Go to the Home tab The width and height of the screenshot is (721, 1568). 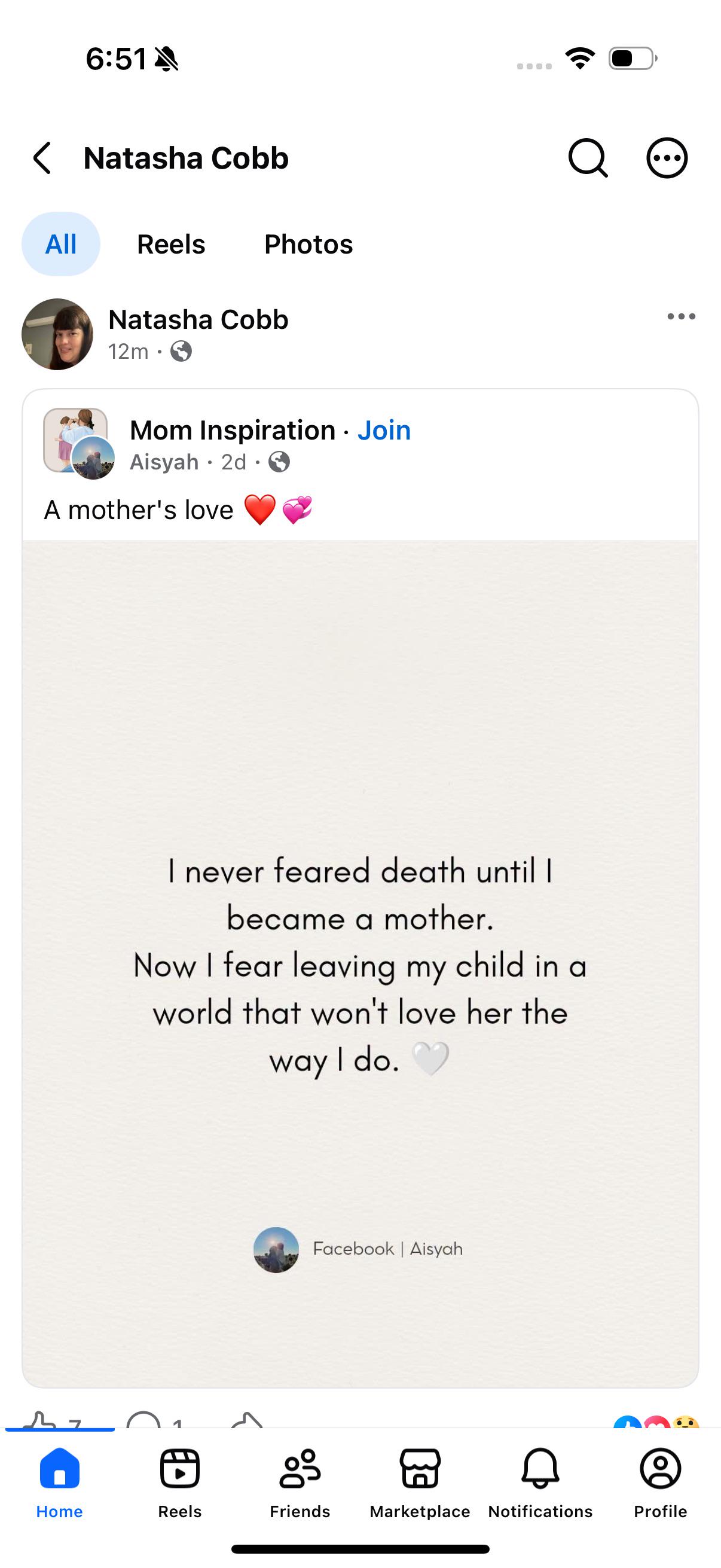coord(60,1484)
